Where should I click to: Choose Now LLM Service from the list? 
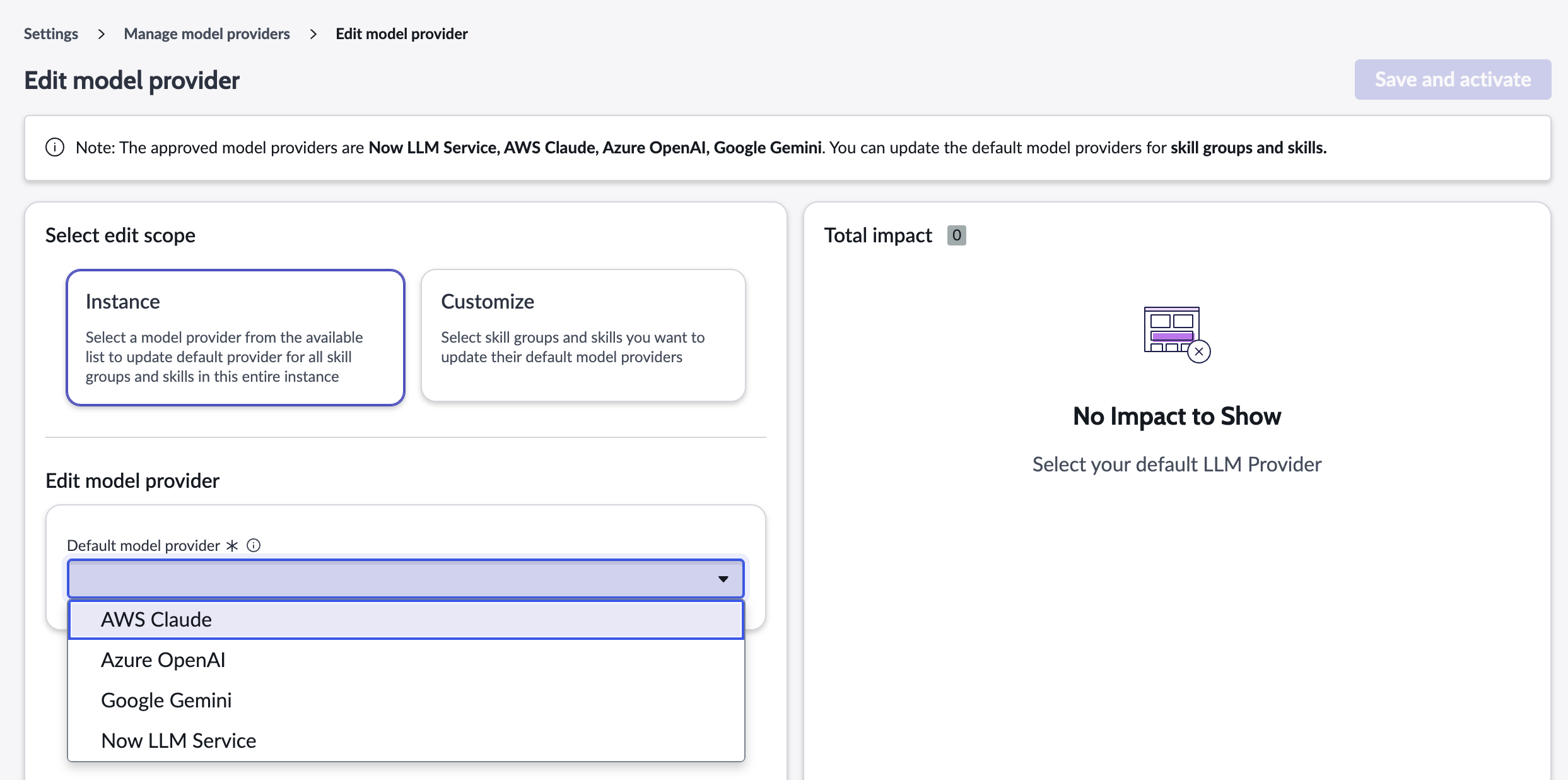(x=406, y=741)
